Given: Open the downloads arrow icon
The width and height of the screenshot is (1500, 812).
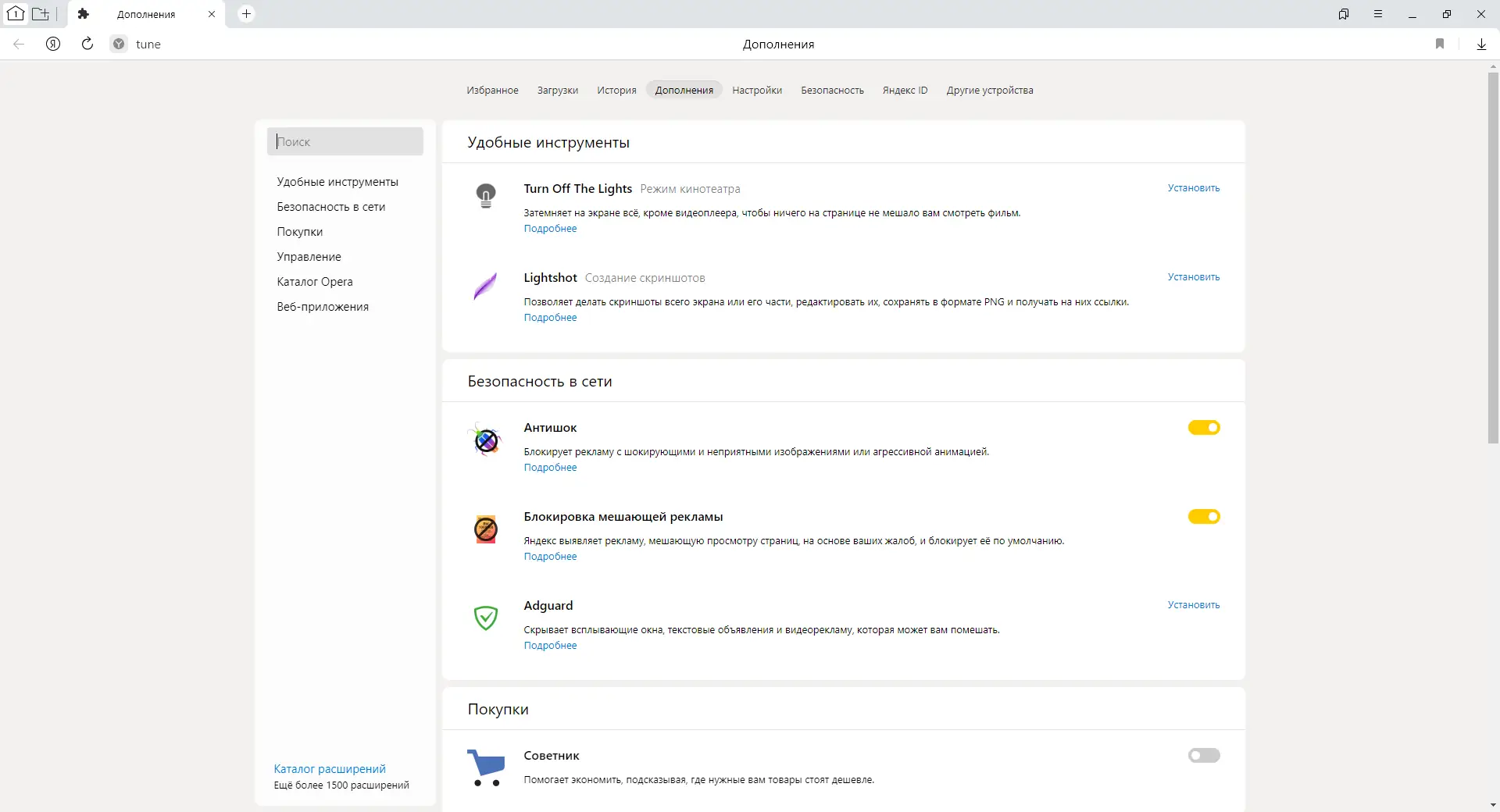Looking at the screenshot, I should coord(1481,44).
